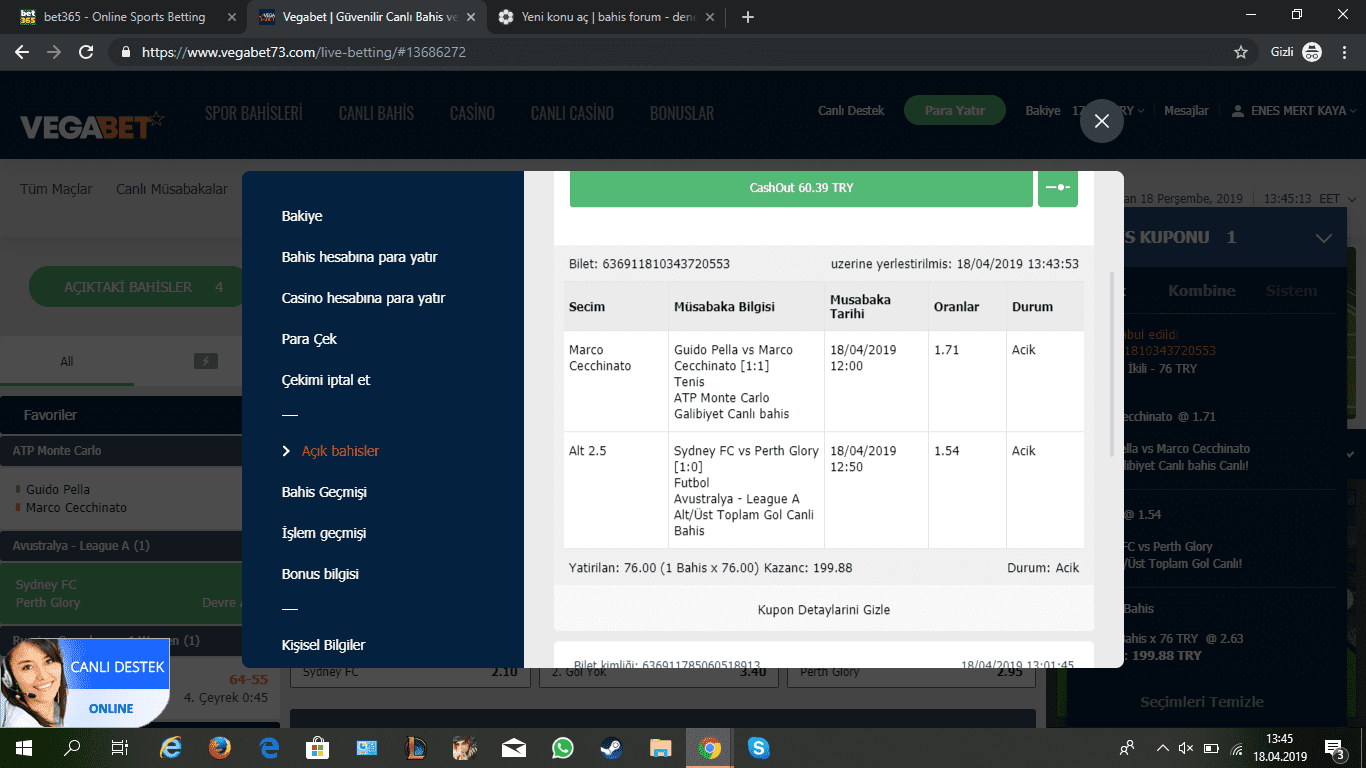Open Bonus bilgisi
This screenshot has width=1366, height=768.
click(320, 574)
